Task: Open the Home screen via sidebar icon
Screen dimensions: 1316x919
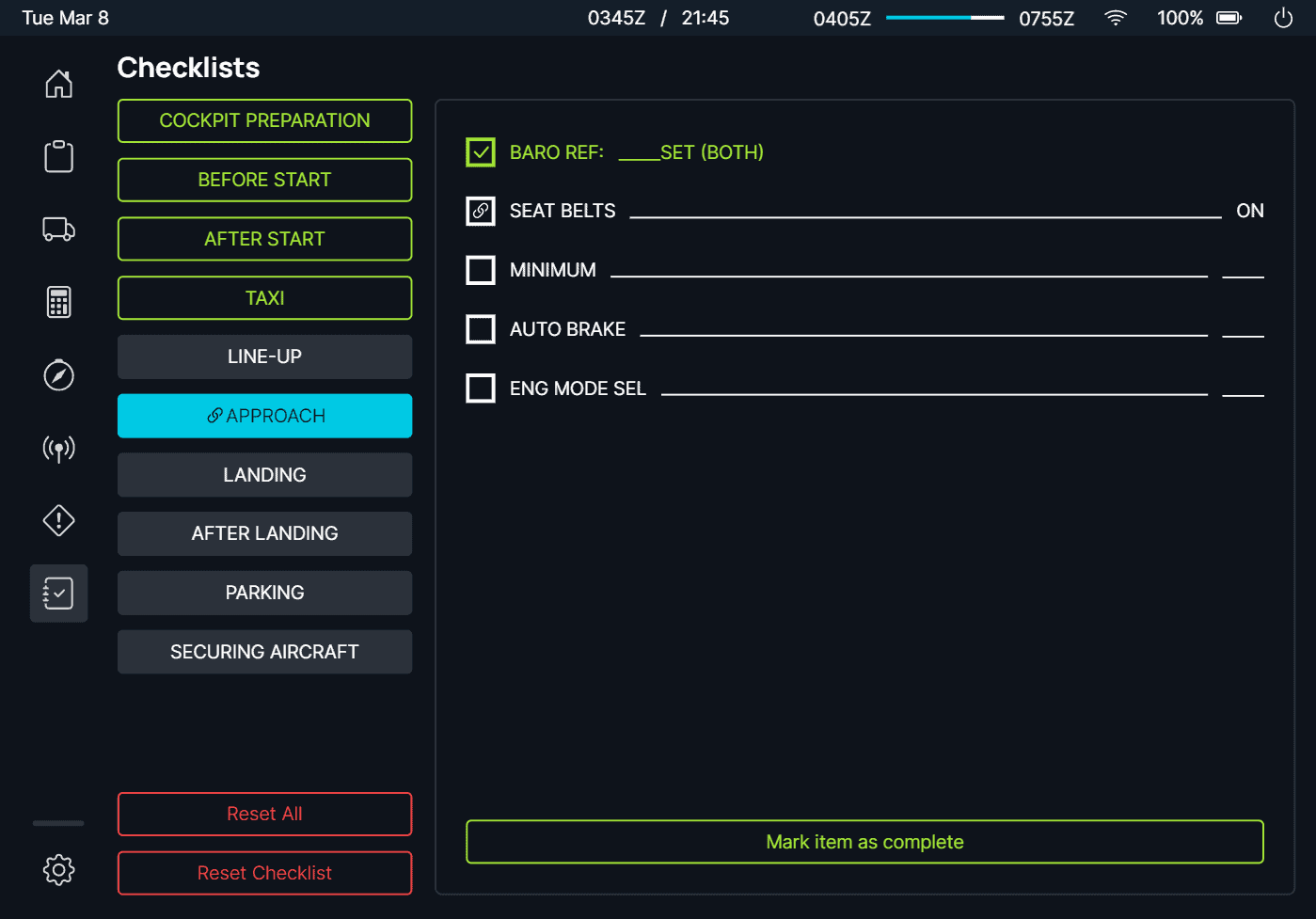Action: [x=58, y=84]
